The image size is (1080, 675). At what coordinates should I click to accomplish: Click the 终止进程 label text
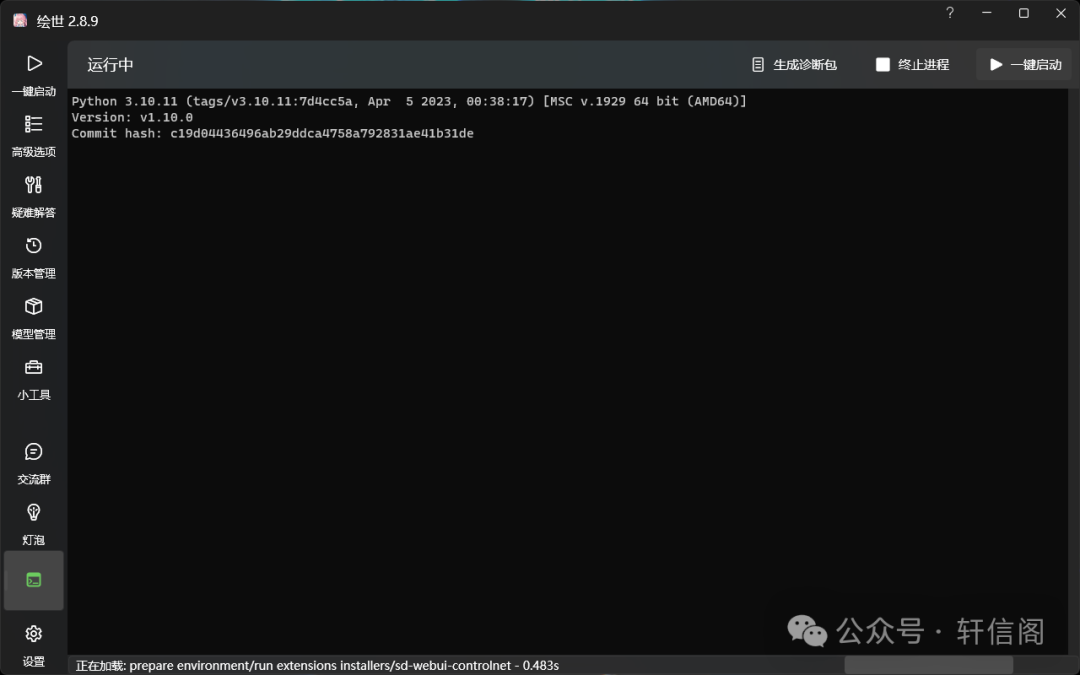923,65
